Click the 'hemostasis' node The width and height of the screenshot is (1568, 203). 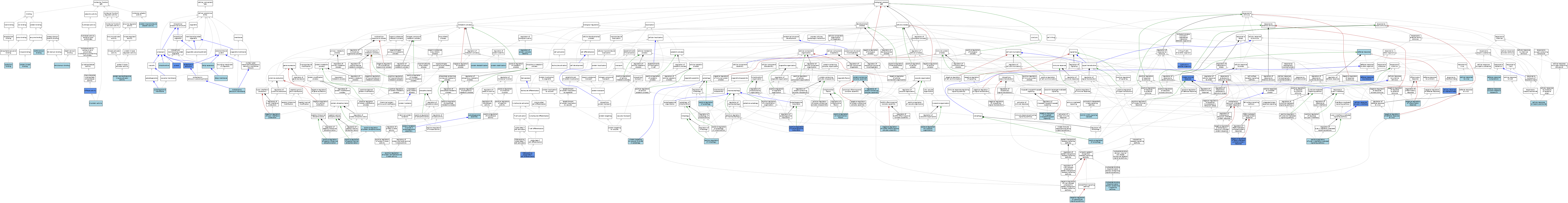pos(526,78)
